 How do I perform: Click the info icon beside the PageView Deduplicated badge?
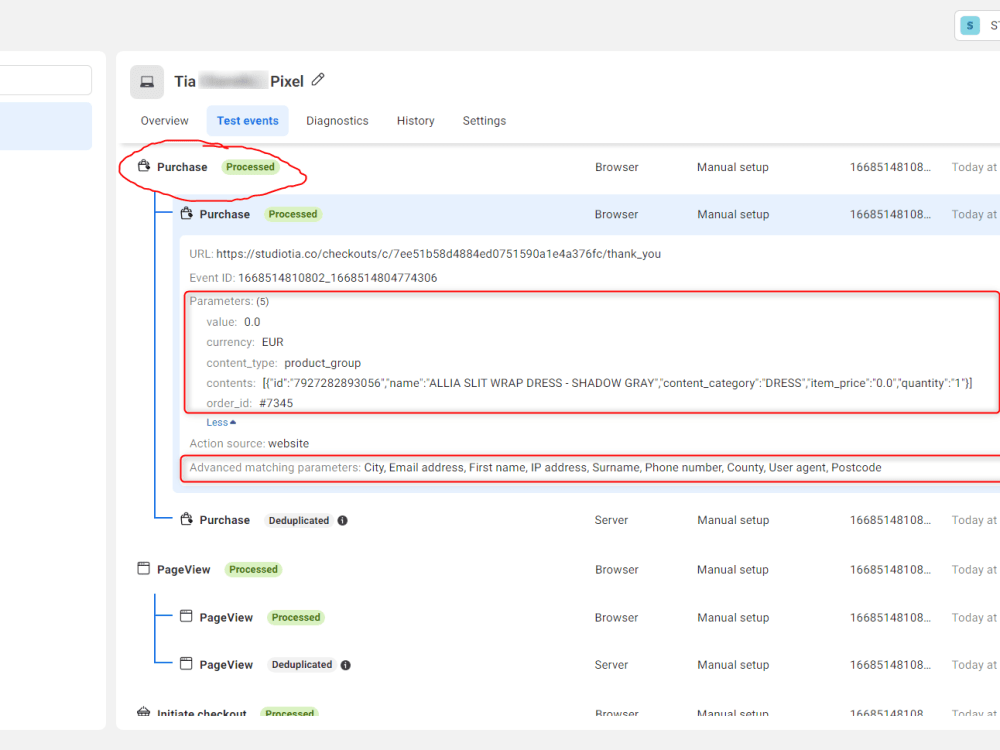click(346, 665)
